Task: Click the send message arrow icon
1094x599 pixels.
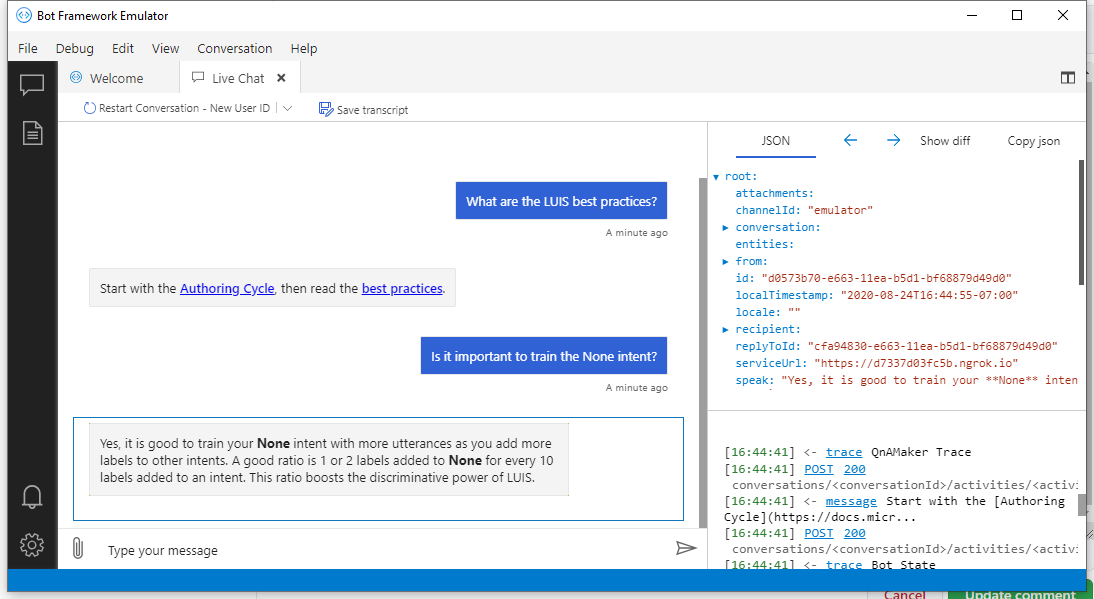Action: click(x=686, y=548)
